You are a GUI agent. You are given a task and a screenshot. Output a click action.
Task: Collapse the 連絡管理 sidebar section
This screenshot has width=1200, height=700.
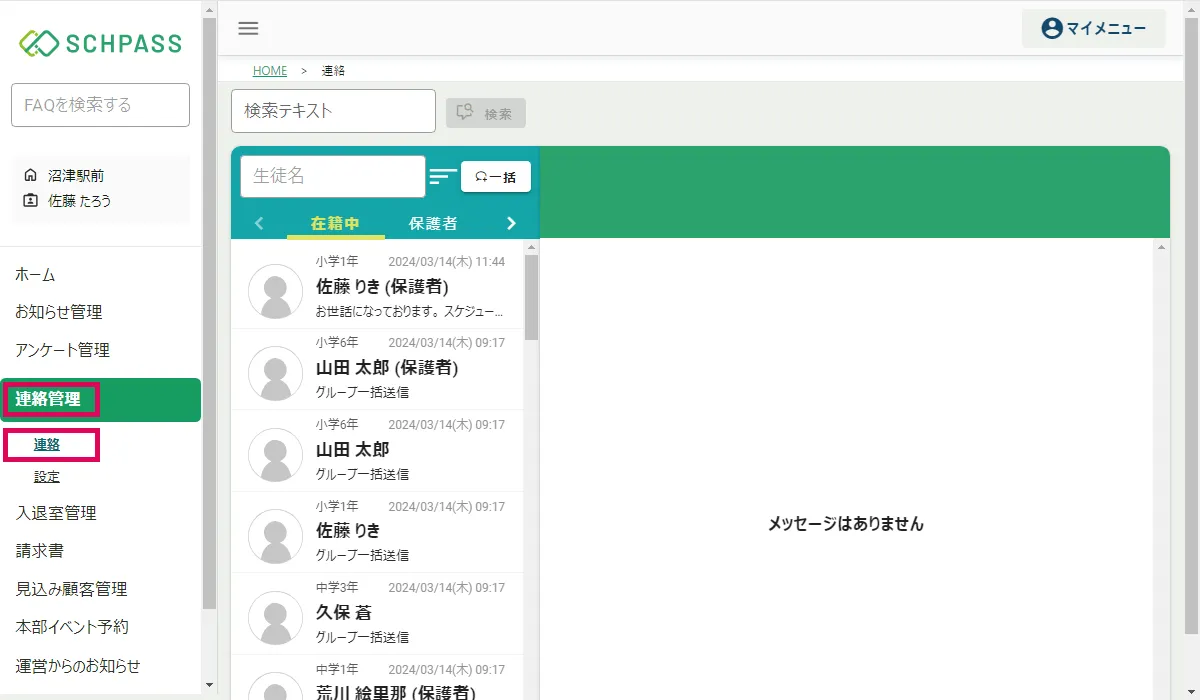[100, 400]
